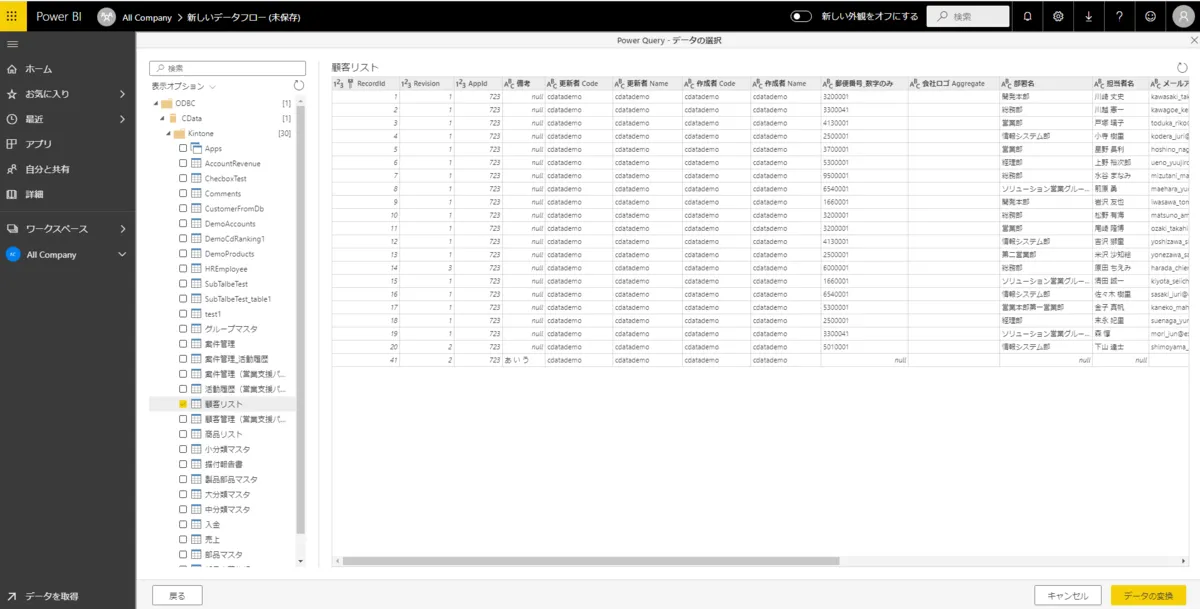Image resolution: width=1200 pixels, height=609 pixels.
Task: Open notifications via the bell icon
Action: (1026, 16)
